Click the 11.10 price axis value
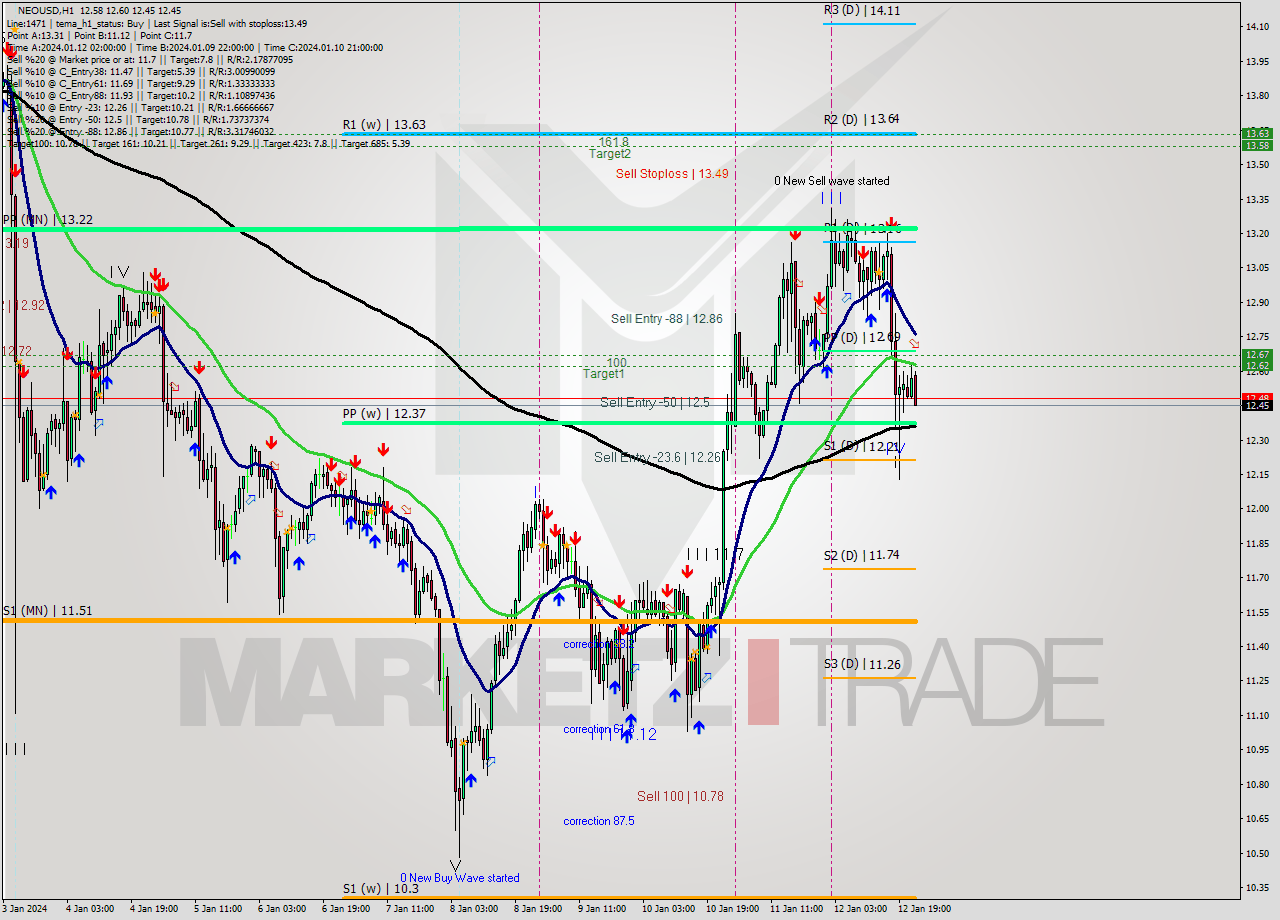 (x=1257, y=715)
